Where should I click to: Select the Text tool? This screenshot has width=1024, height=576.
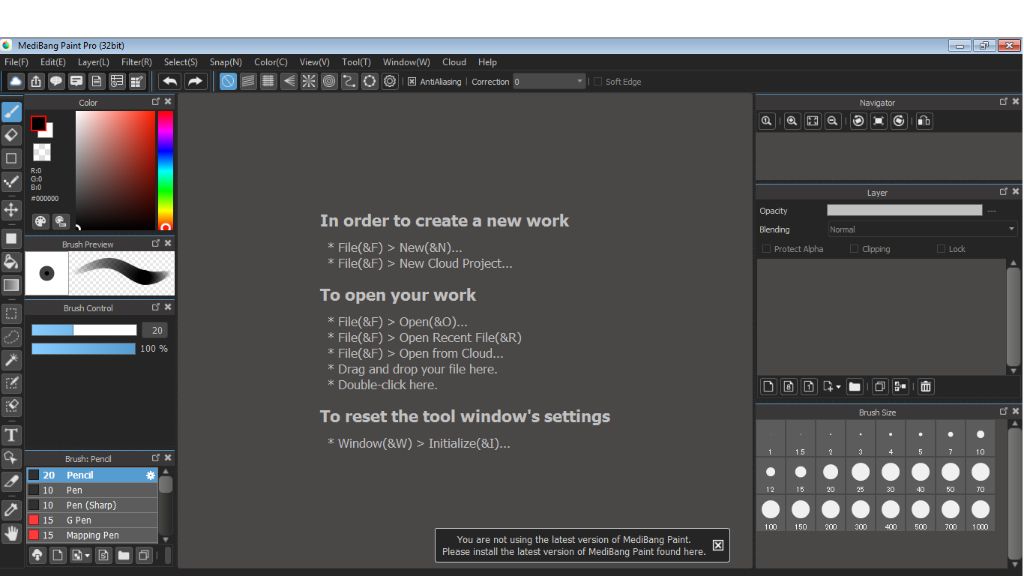click(x=11, y=435)
